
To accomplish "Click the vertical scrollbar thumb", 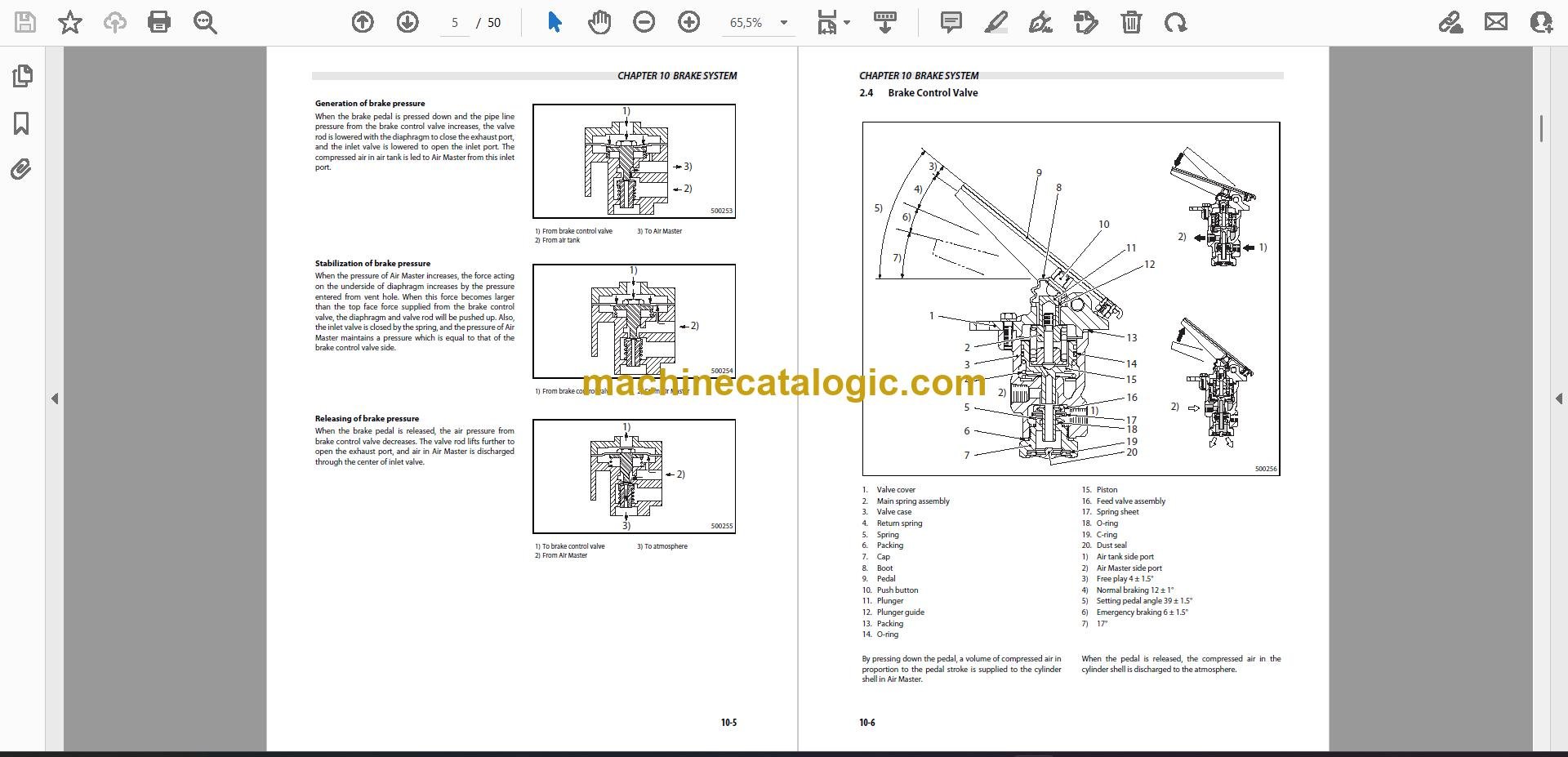I will (1541, 129).
